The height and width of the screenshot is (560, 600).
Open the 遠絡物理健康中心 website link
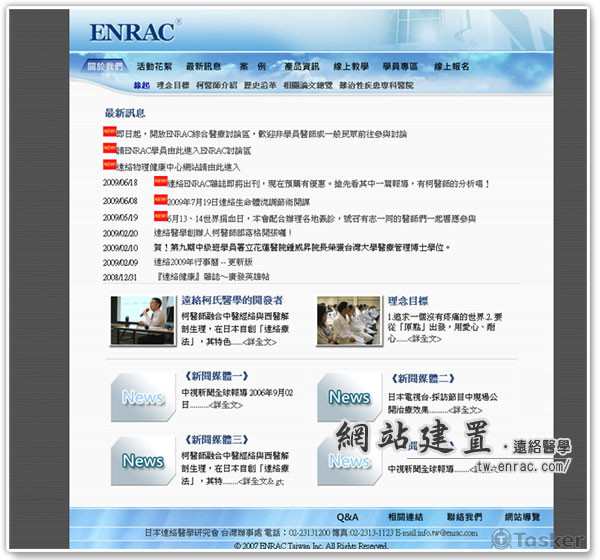178,167
